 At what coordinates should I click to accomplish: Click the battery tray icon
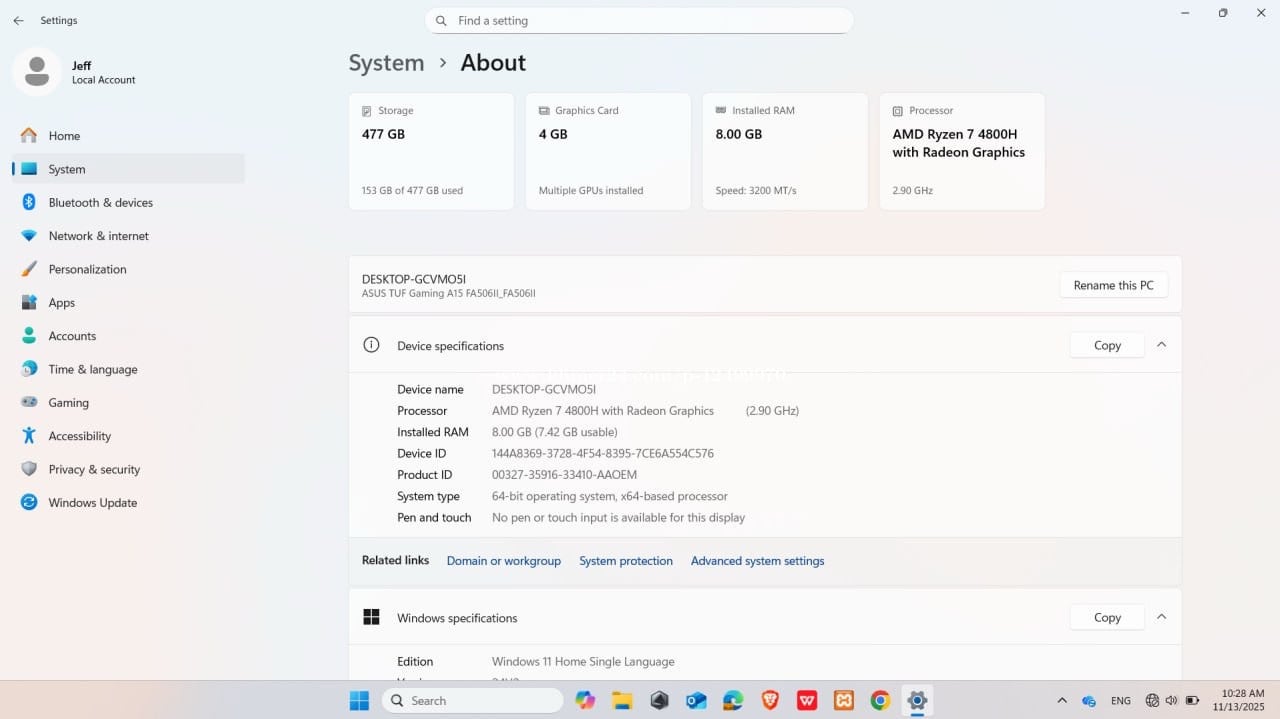(1191, 701)
